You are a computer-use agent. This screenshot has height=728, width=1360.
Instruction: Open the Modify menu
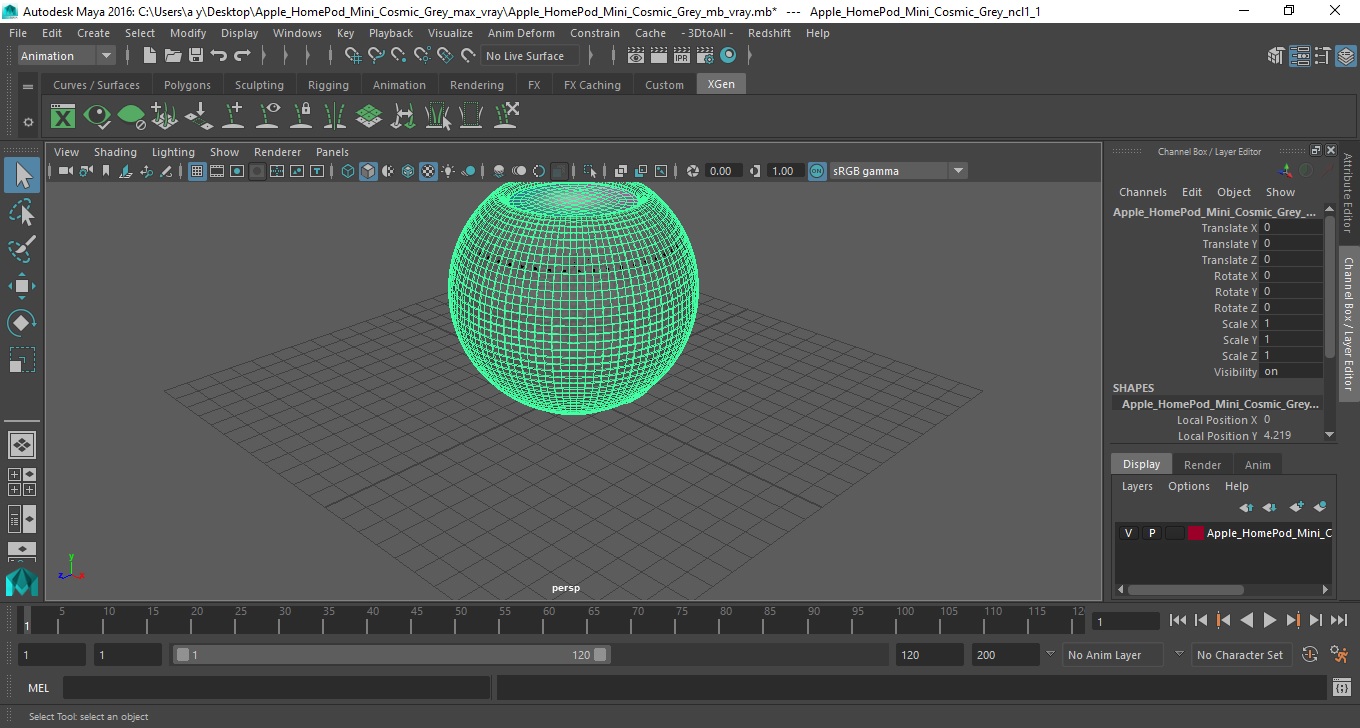(188, 33)
